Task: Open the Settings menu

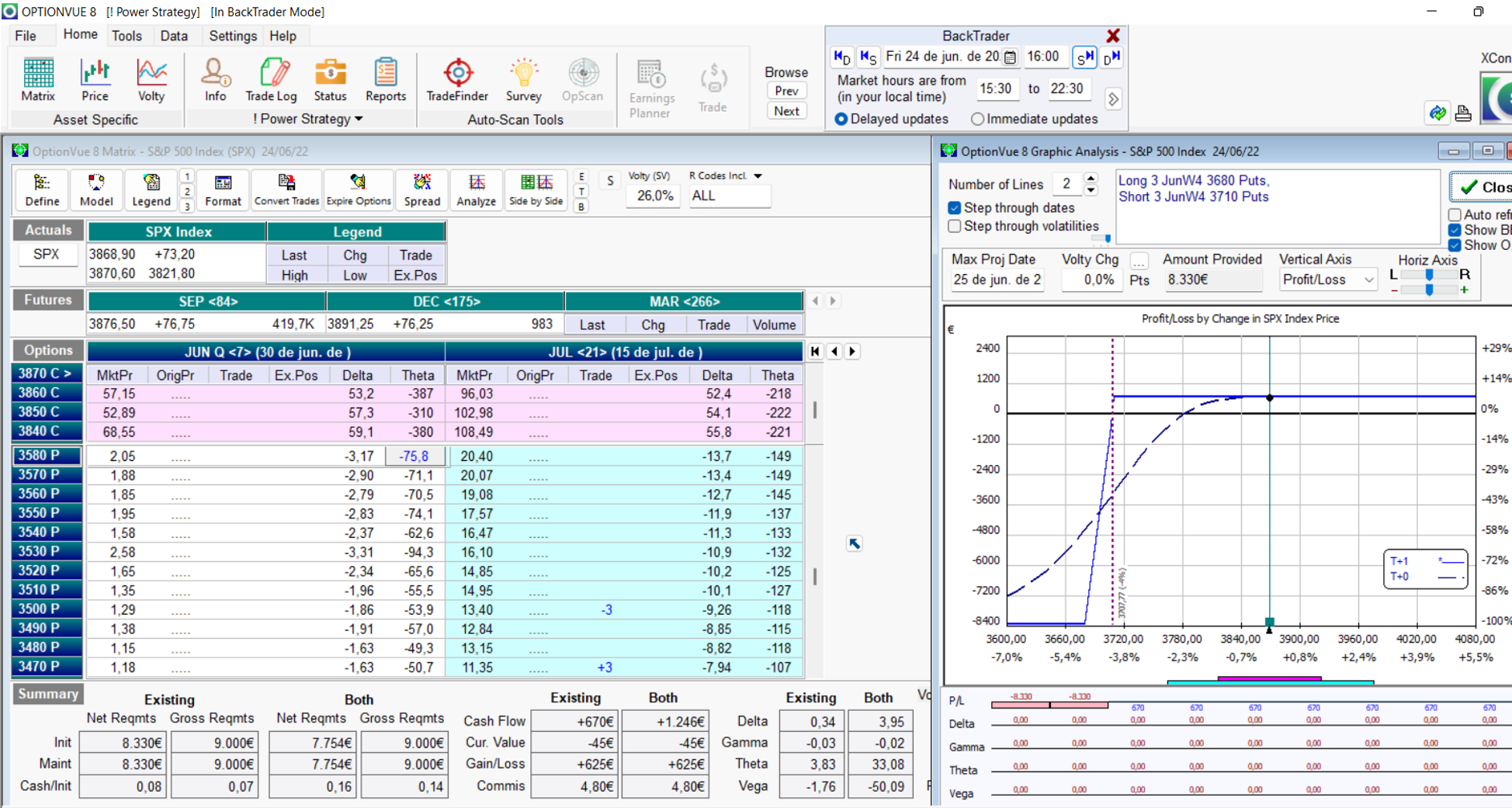Action: click(233, 36)
